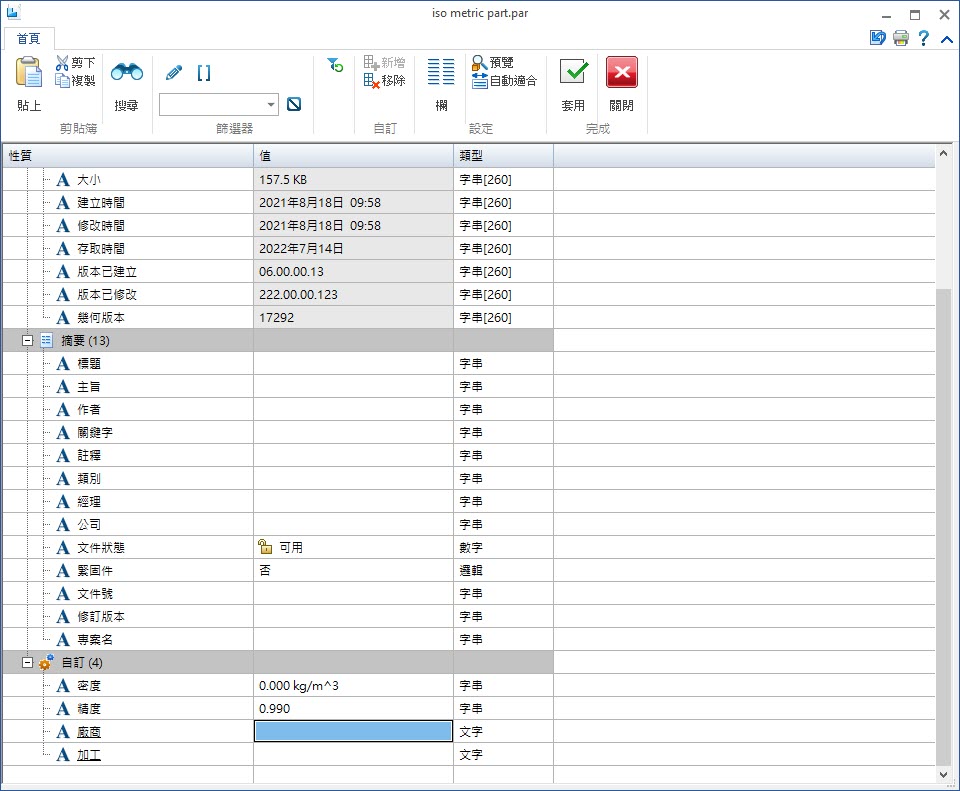This screenshot has height=791, width=960.
Task: Click the clear filter icon beside combo box
Action: coord(294,104)
